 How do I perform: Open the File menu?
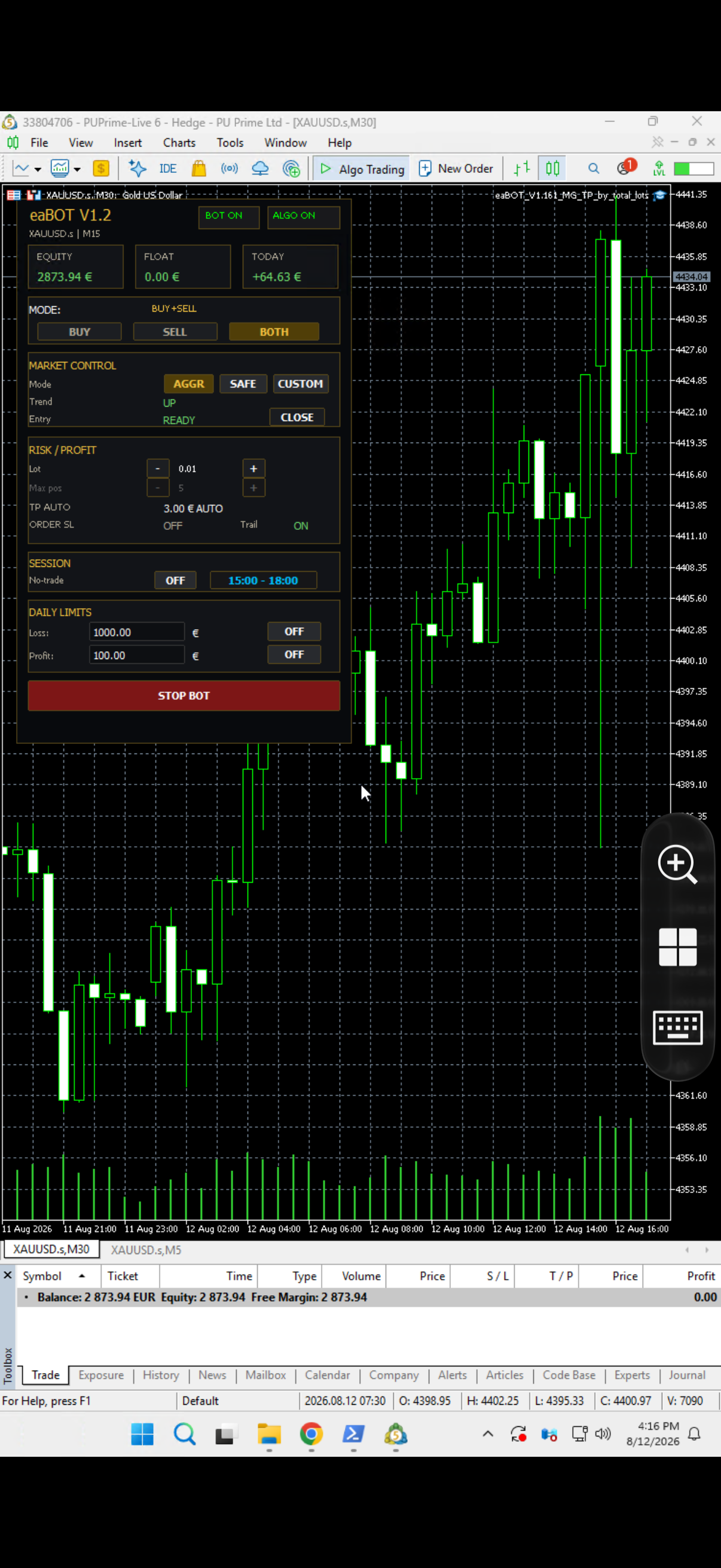pyautogui.click(x=39, y=142)
